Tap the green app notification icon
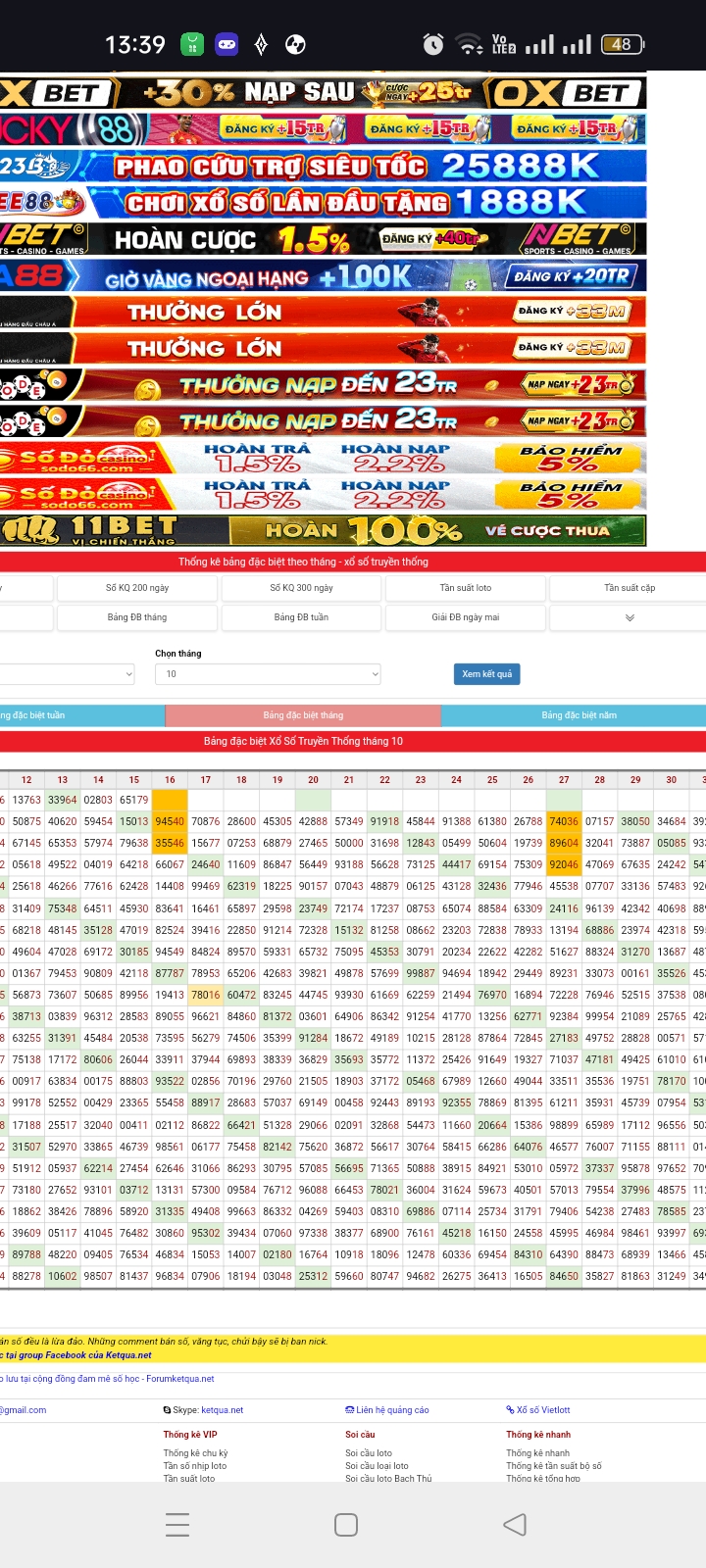 tap(192, 44)
